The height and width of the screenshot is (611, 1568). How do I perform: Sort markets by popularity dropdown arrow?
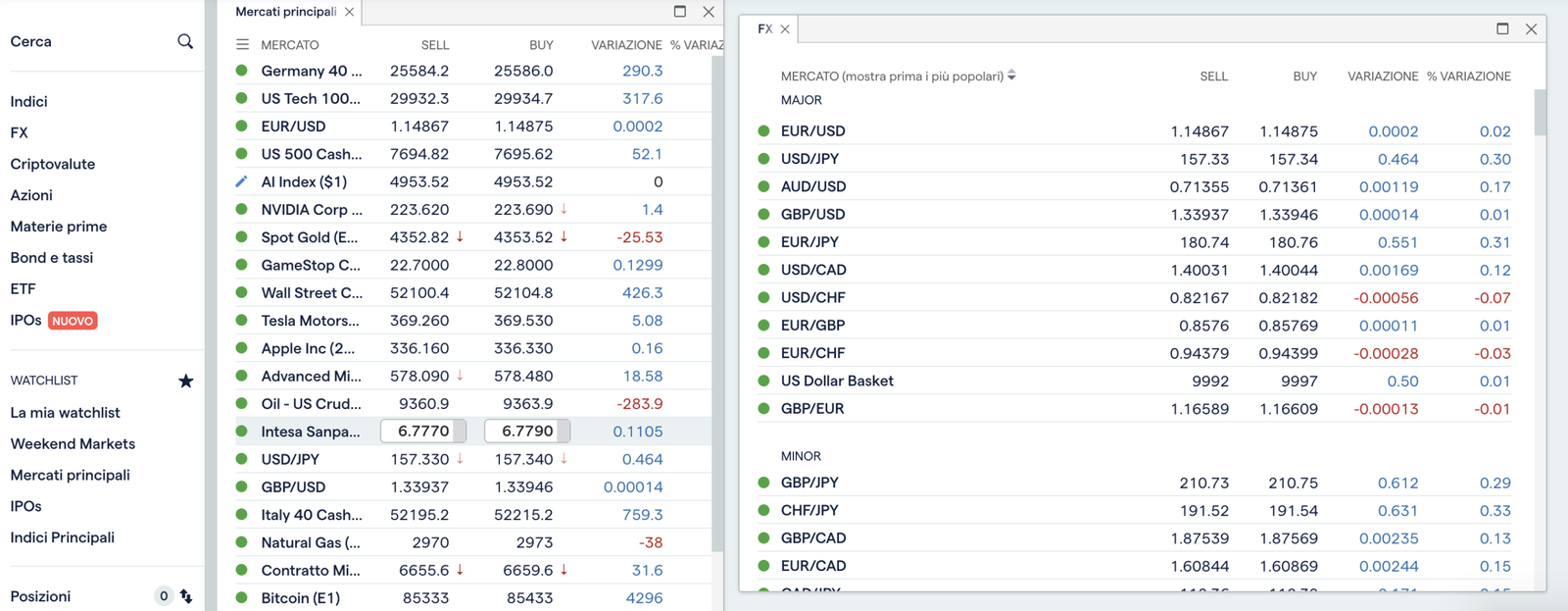point(1011,76)
